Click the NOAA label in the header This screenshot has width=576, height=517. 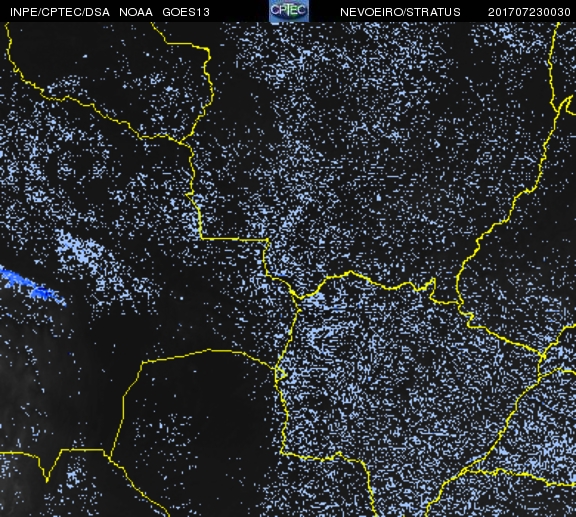pyautogui.click(x=136, y=12)
